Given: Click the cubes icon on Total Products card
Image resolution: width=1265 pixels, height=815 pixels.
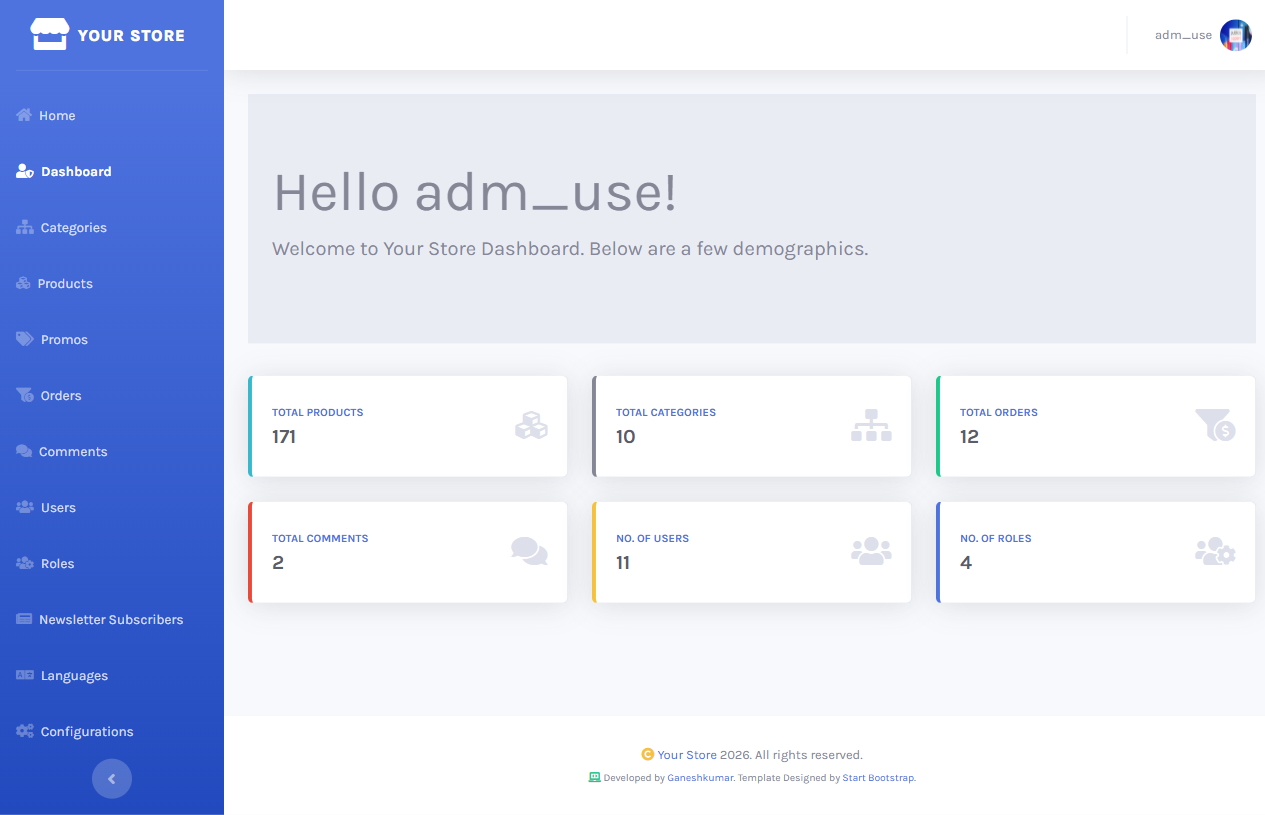Looking at the screenshot, I should point(531,426).
